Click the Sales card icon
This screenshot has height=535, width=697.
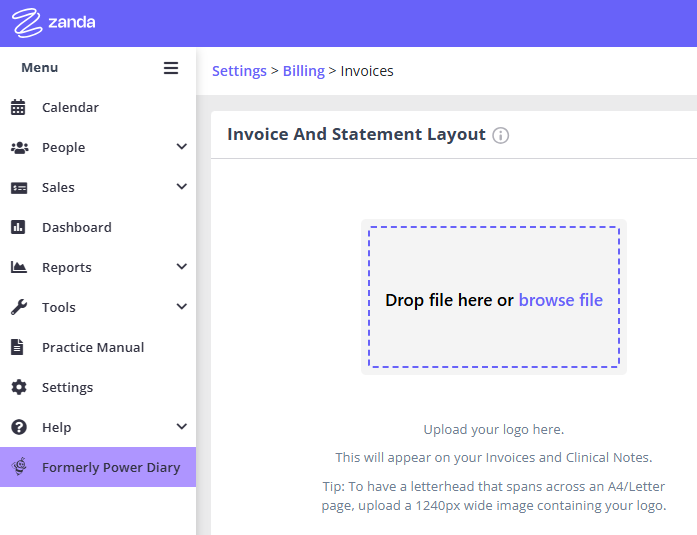coord(19,188)
